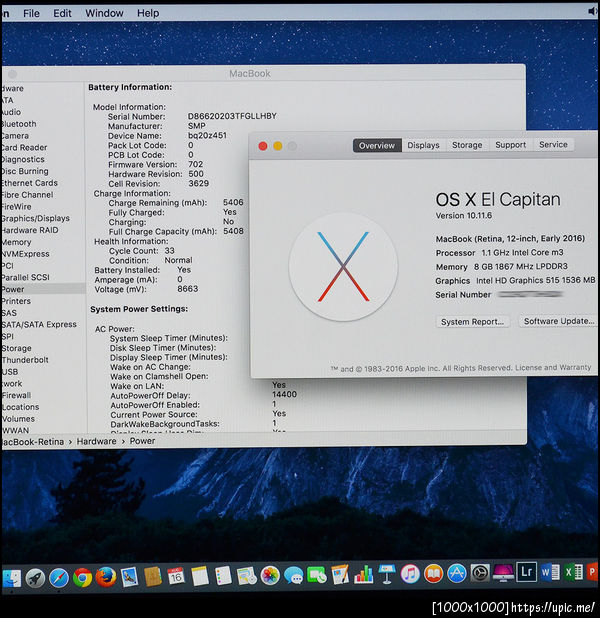Select Disc Burning in the sidebar
The image size is (600, 618).
(25, 171)
